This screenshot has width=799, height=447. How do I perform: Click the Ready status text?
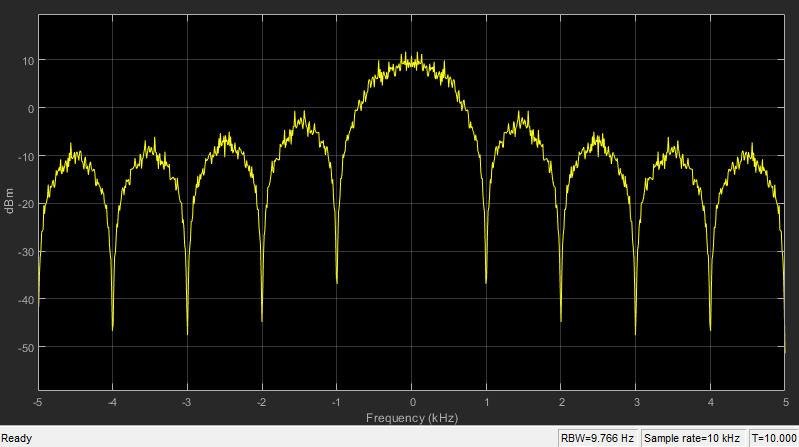point(16,438)
